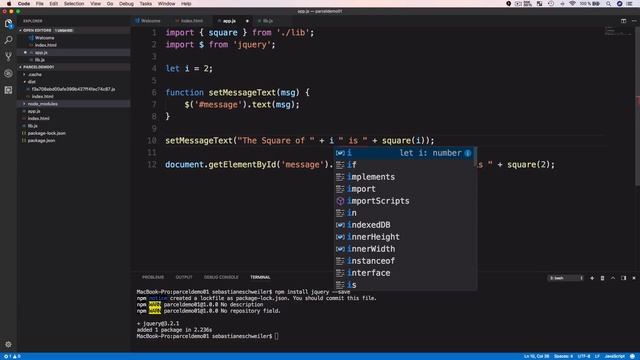The height and width of the screenshot is (360, 640).
Task: Click the UTF-8 encoding in the status bar
Action: point(584,356)
